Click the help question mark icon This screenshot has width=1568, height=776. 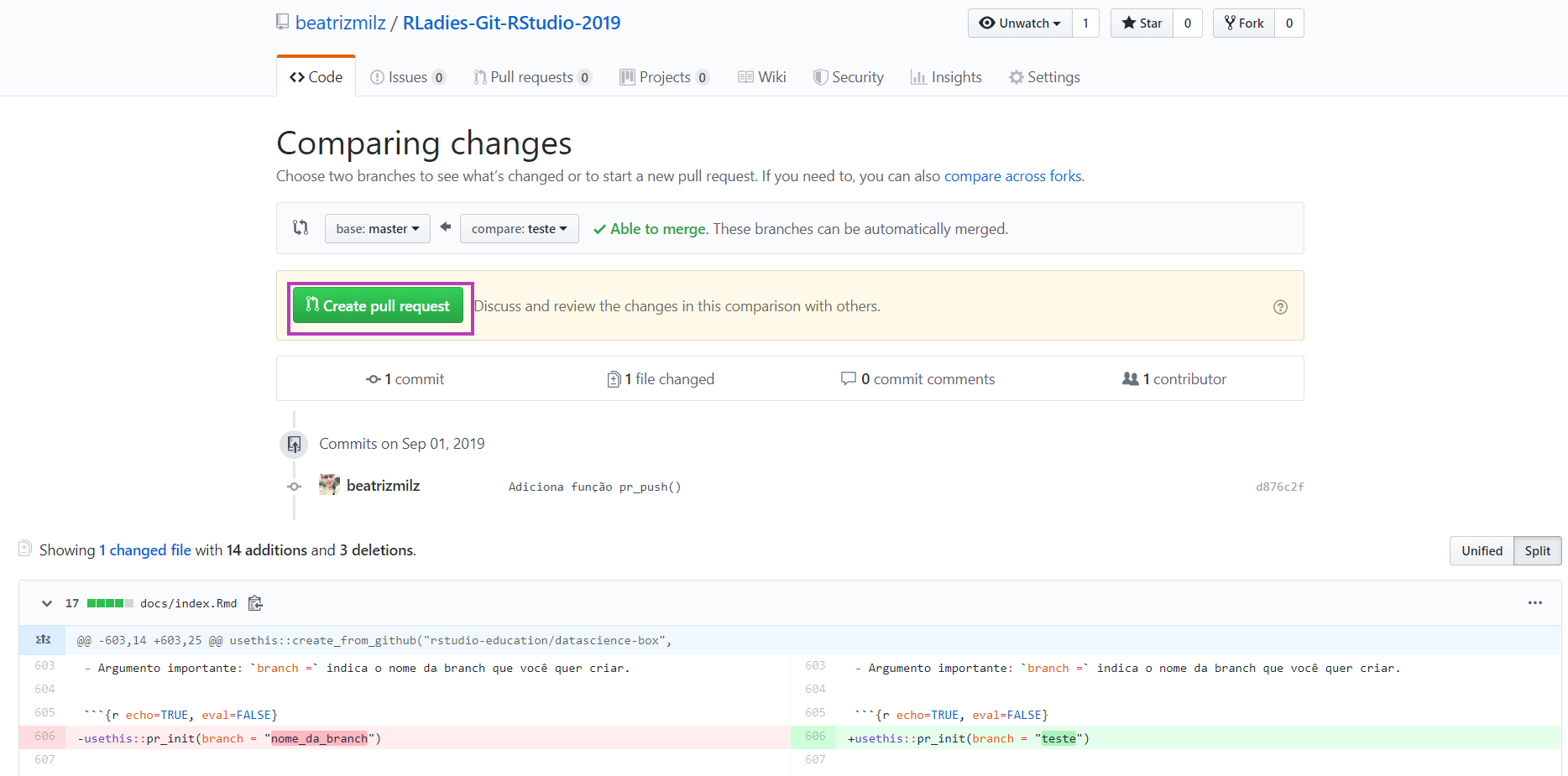pyautogui.click(x=1280, y=307)
